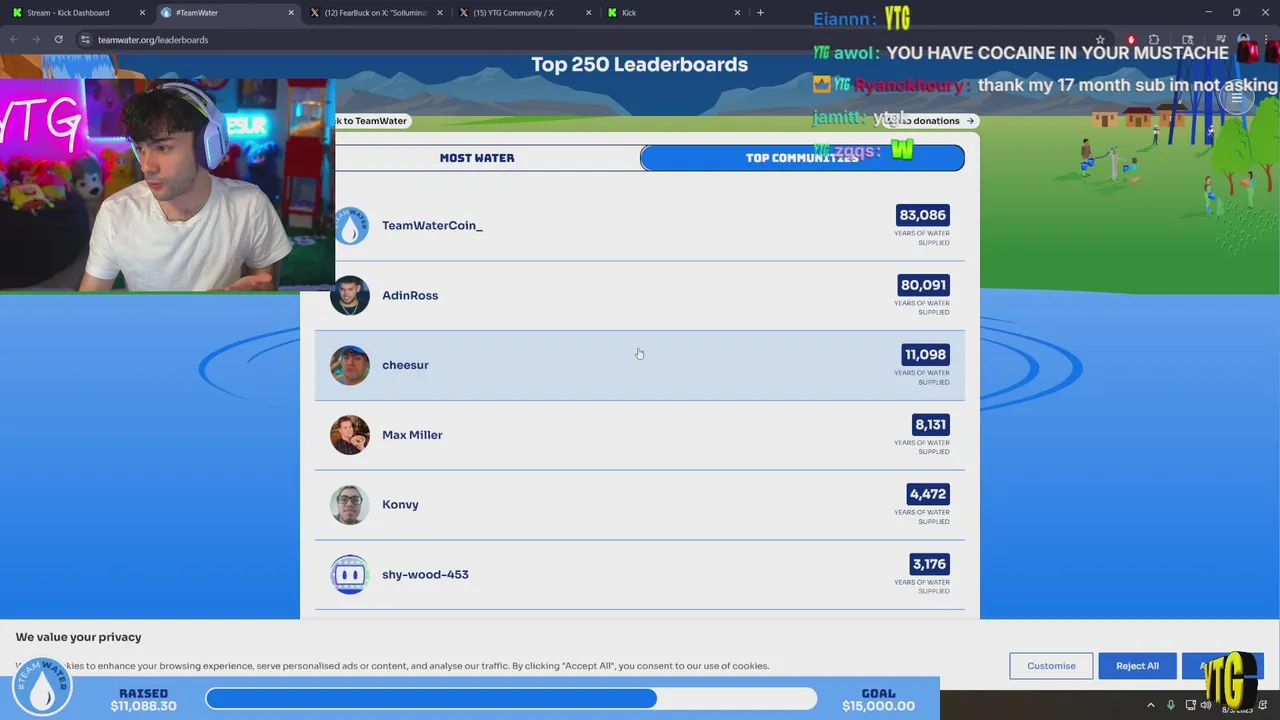Click the TeamWaterCoin_ name

[432, 225]
